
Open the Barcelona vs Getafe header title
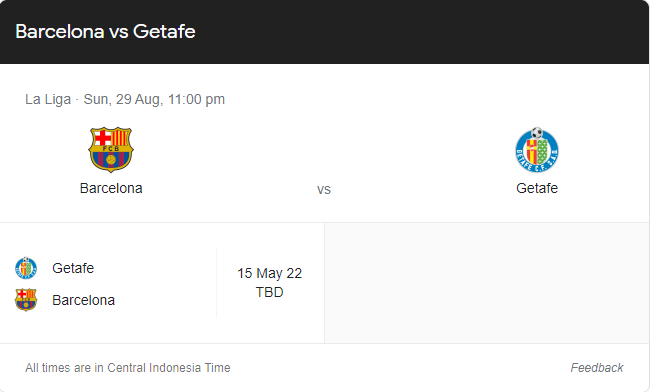[105, 31]
